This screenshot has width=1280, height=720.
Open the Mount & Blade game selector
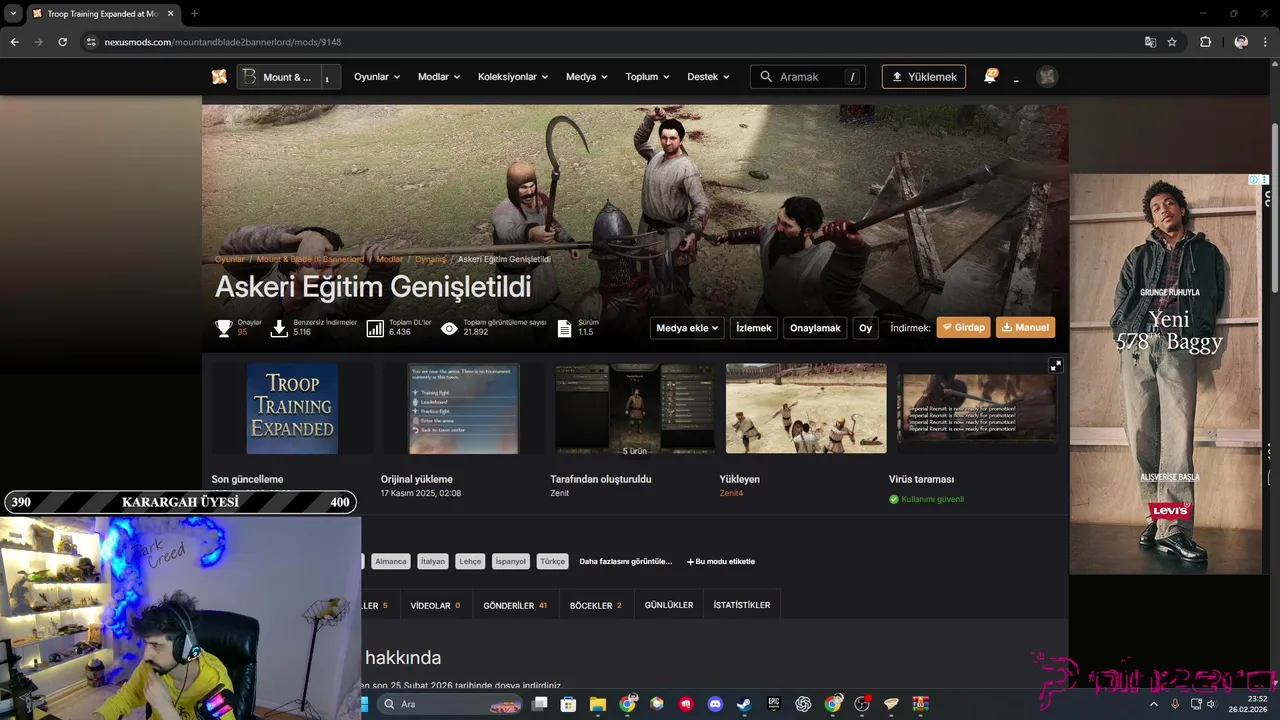coord(288,77)
